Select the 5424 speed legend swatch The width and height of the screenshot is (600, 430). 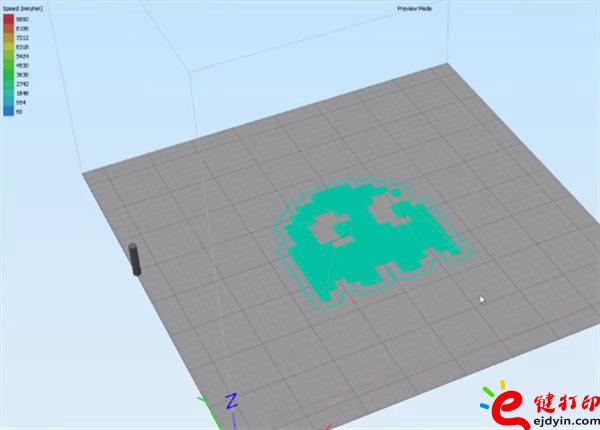[x=6, y=56]
